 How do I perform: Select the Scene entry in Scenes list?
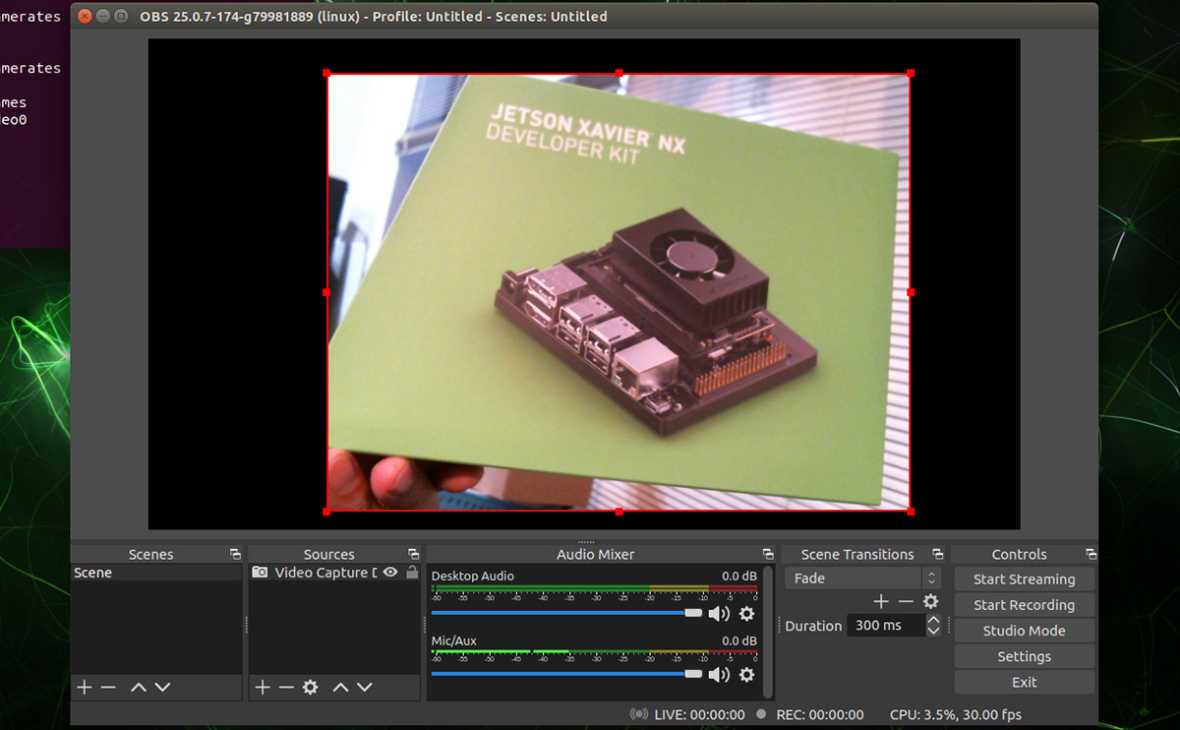pos(157,573)
